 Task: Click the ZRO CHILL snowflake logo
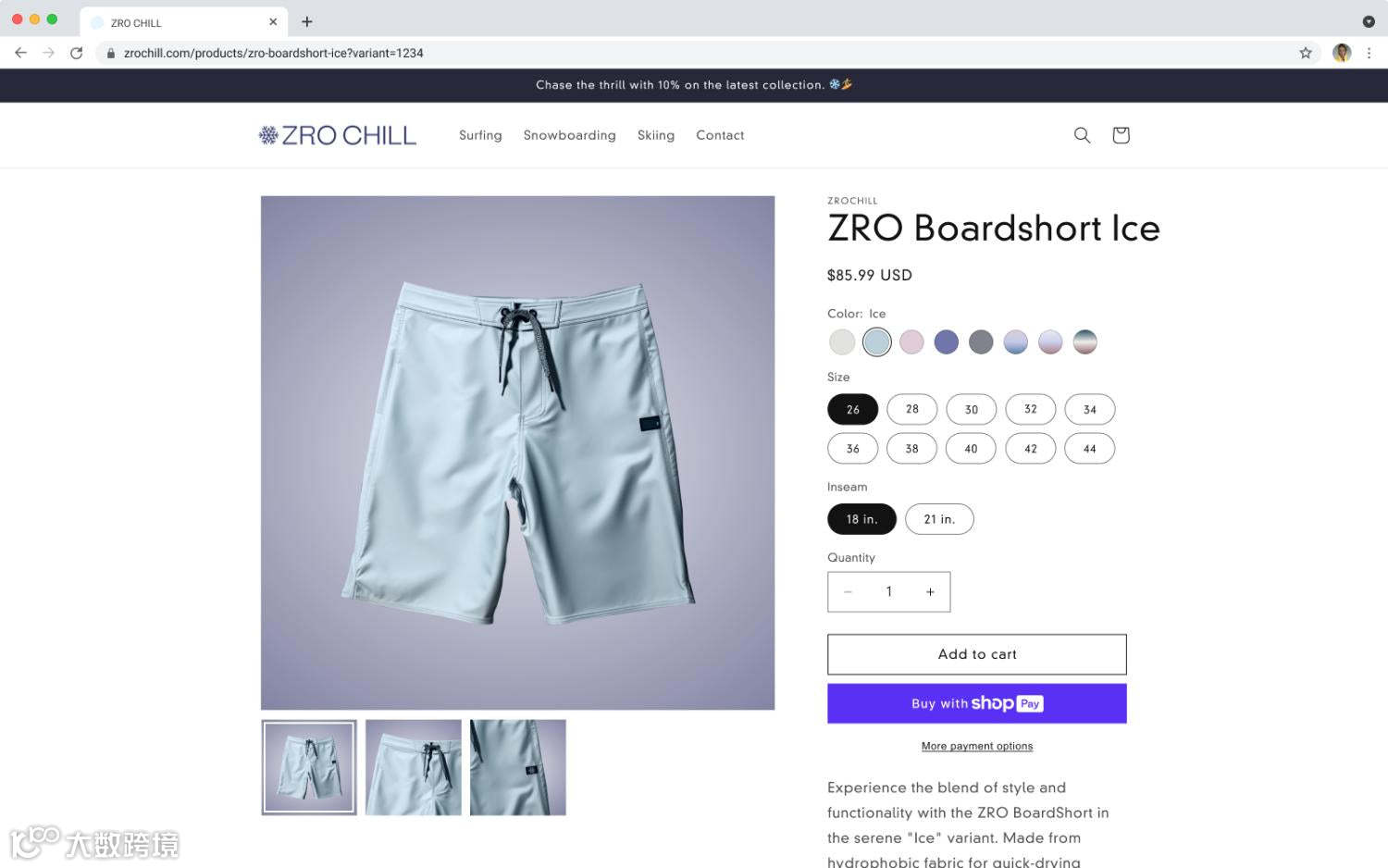338,135
